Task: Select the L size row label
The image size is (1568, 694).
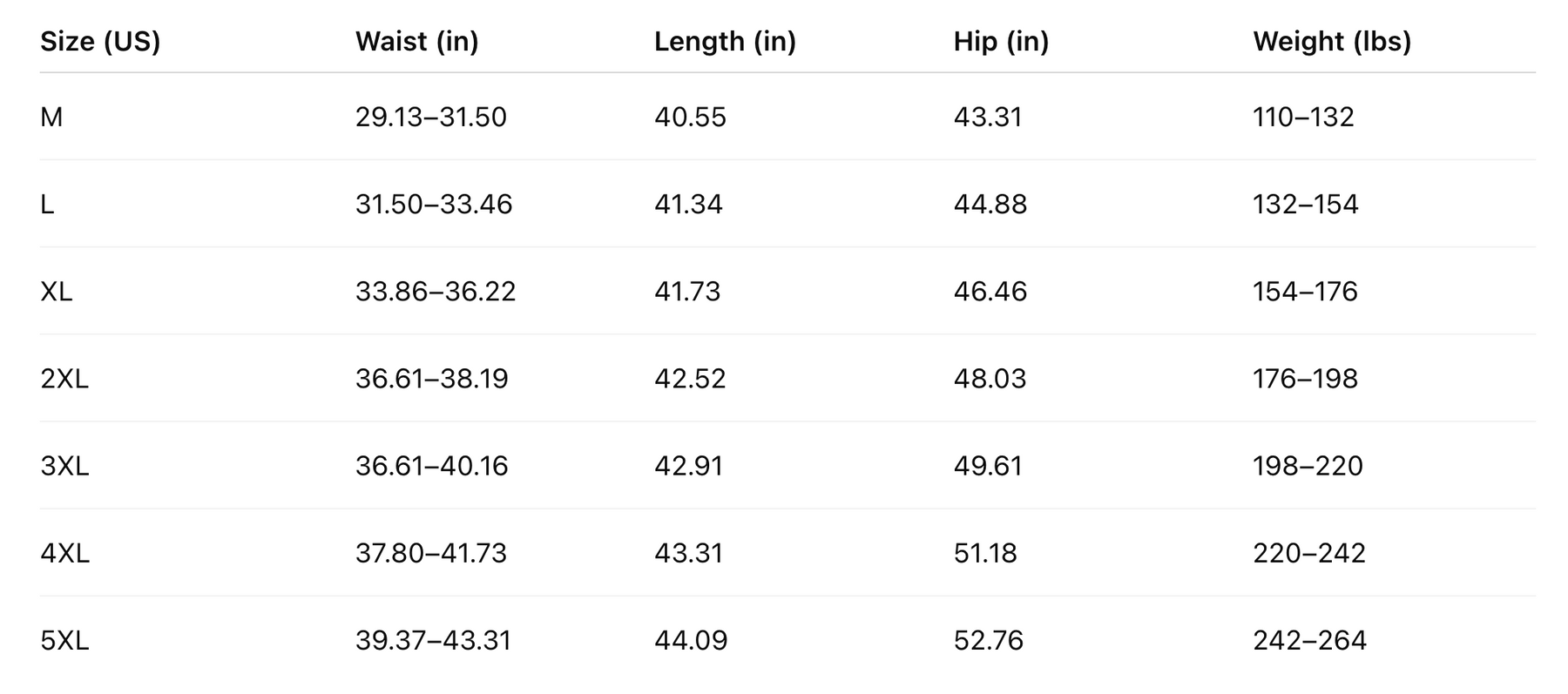Action: pos(47,204)
